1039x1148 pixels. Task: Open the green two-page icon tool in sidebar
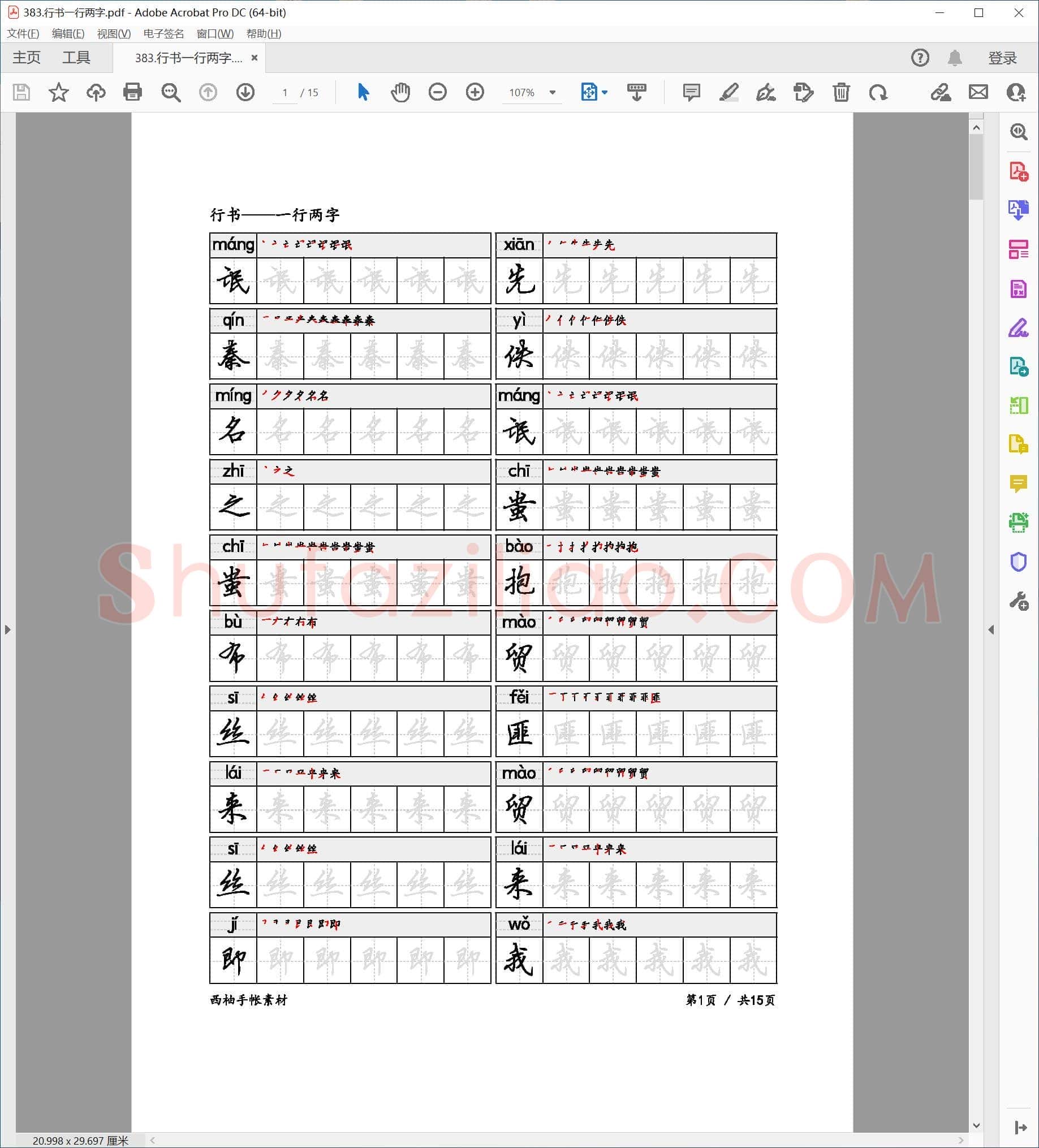pyautogui.click(x=1019, y=405)
